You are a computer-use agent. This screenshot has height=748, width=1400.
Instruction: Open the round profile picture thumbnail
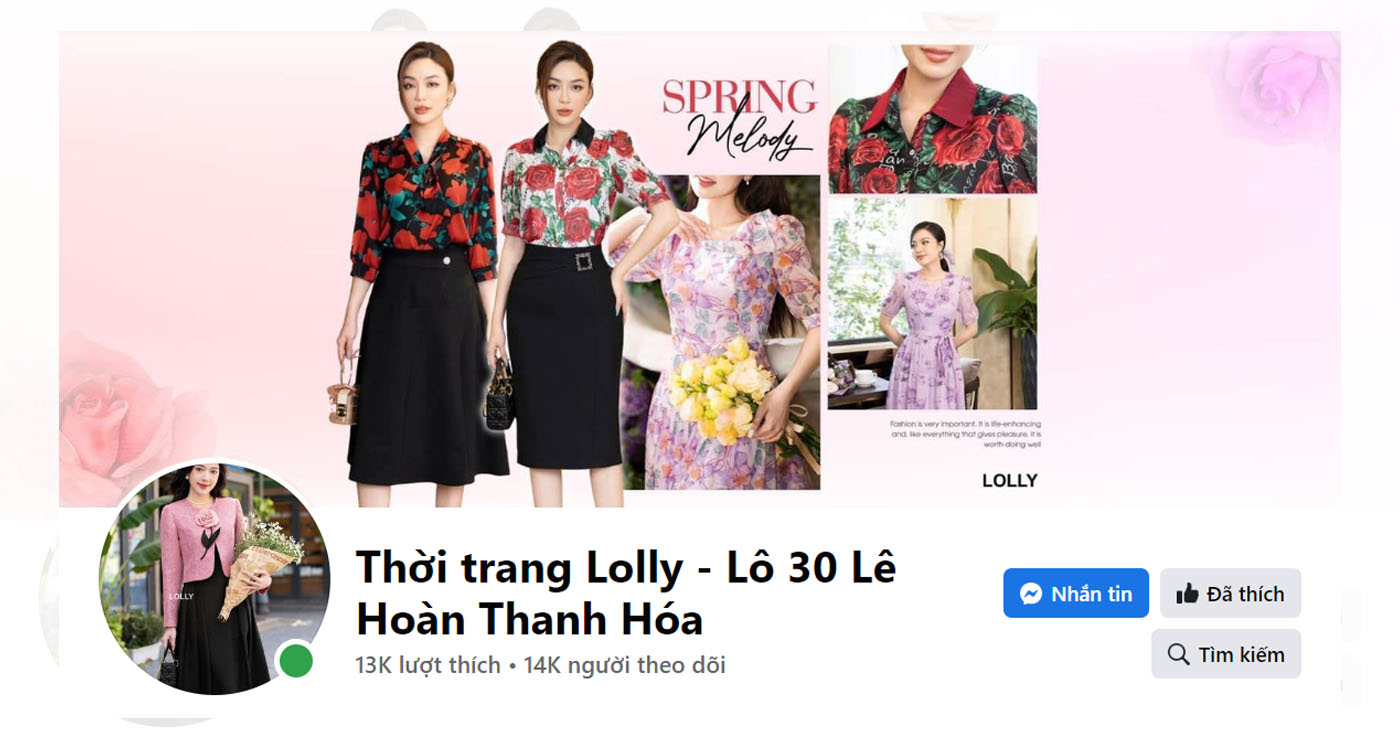click(x=214, y=579)
